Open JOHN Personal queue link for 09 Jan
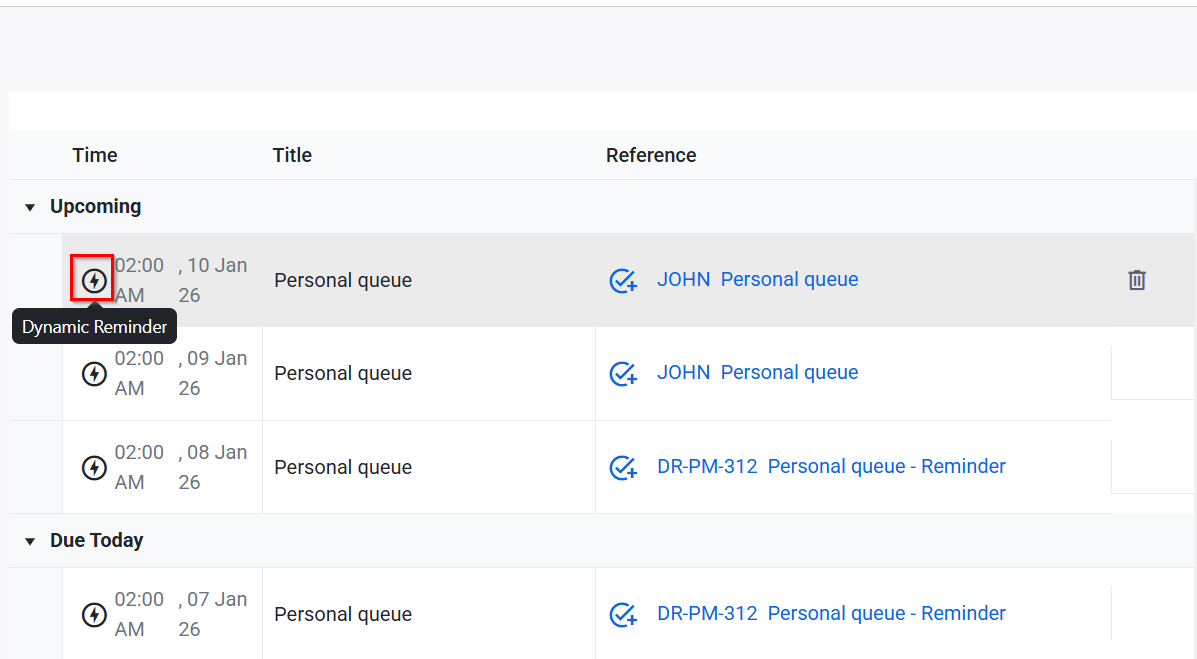 tap(757, 373)
